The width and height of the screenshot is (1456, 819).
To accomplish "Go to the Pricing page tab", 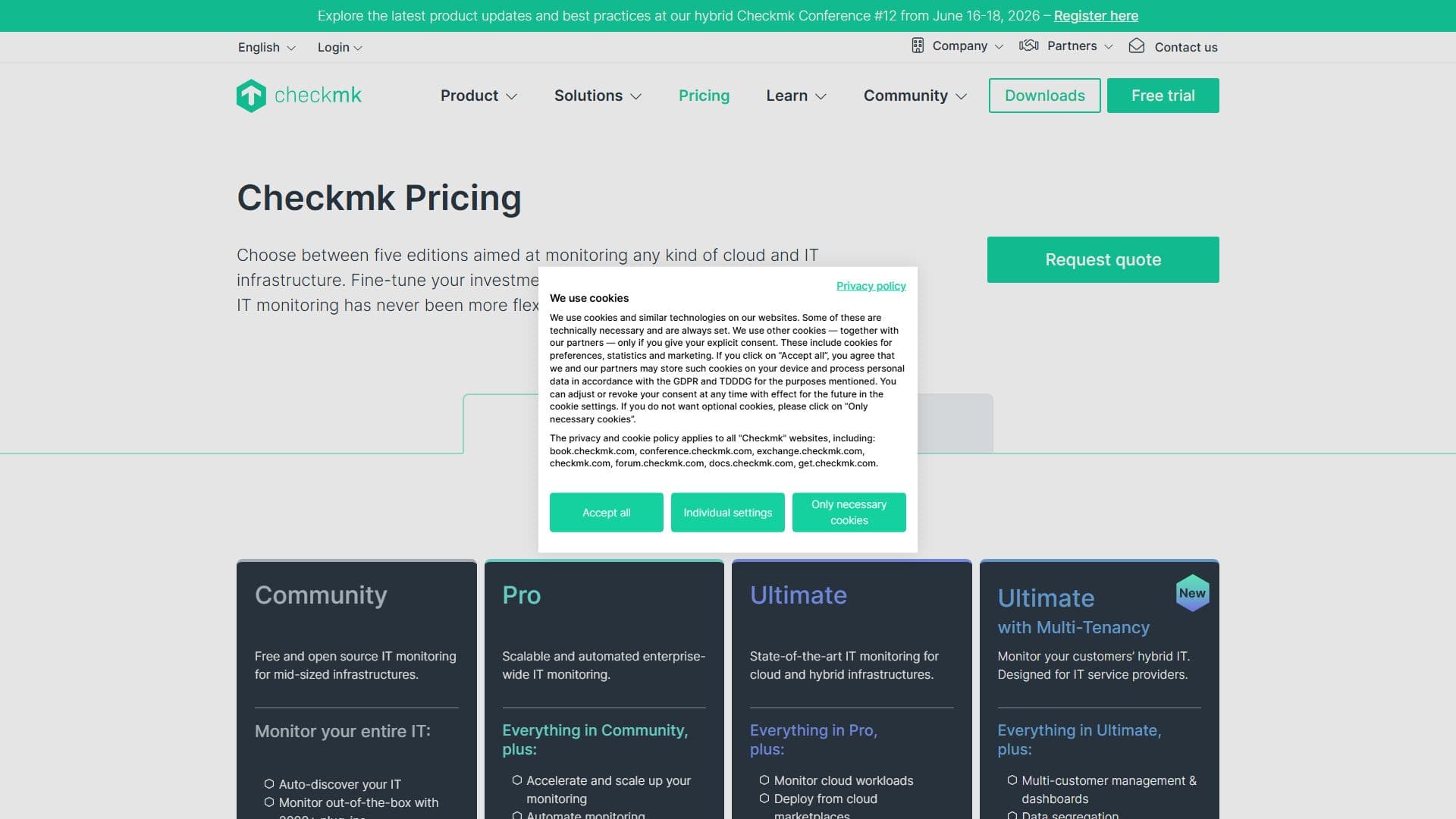I will click(704, 96).
